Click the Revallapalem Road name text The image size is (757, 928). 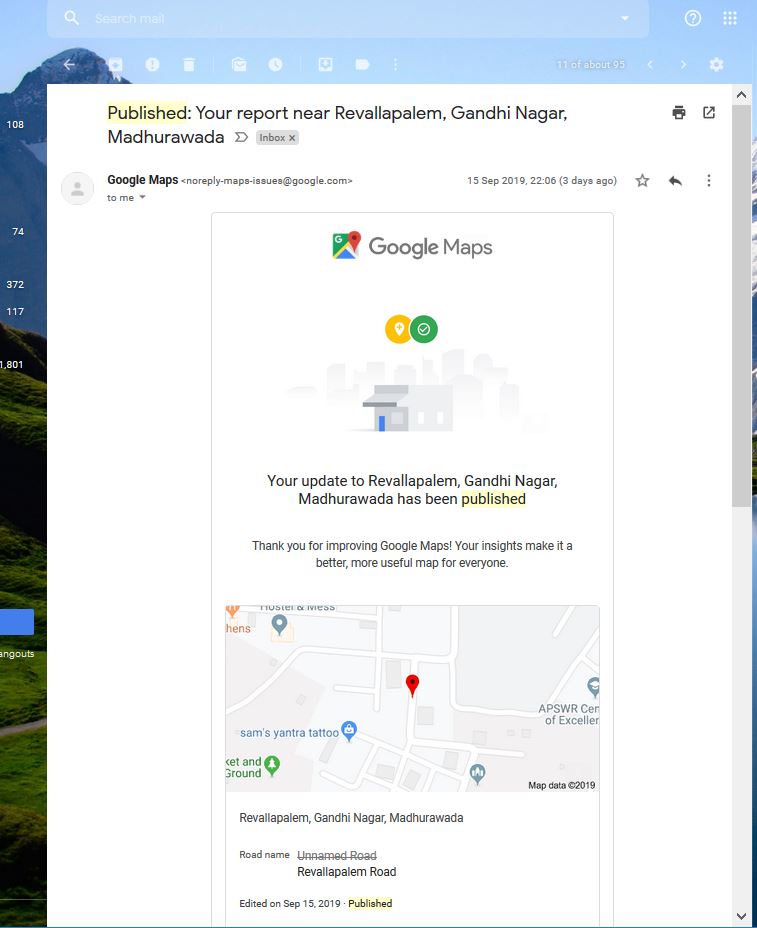click(x=347, y=872)
